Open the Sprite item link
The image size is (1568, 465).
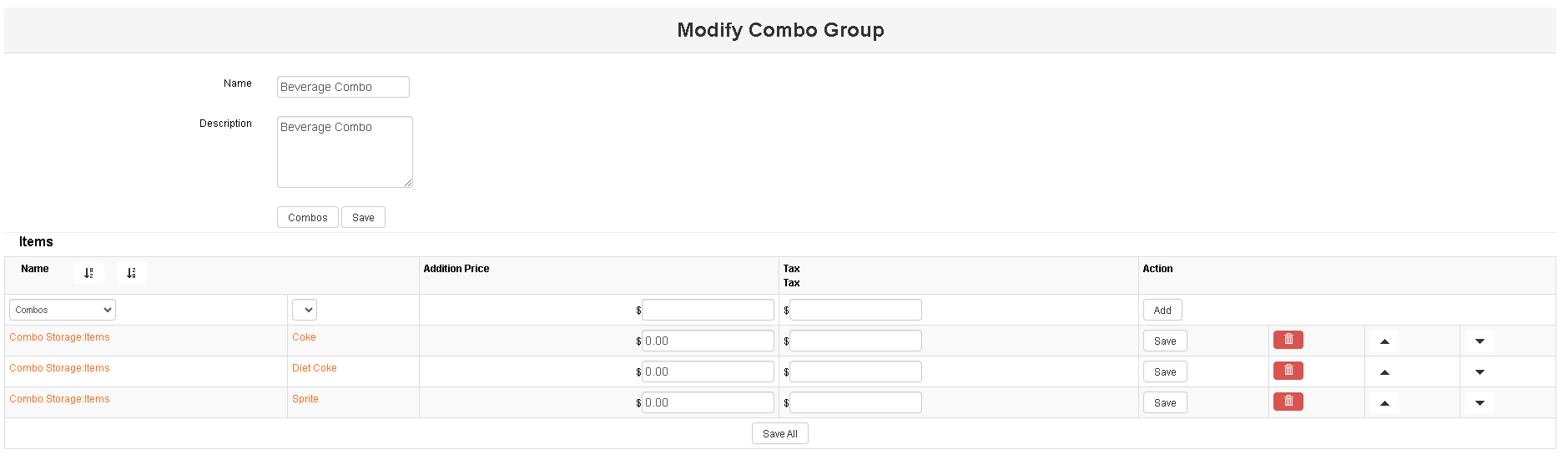click(x=305, y=399)
